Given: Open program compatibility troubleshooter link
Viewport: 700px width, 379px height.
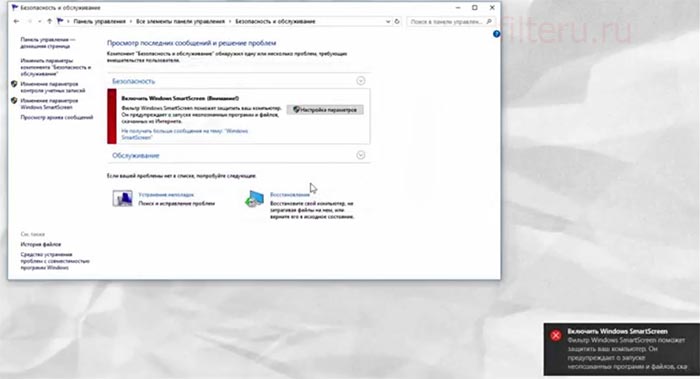Looking at the screenshot, I should [x=55, y=261].
